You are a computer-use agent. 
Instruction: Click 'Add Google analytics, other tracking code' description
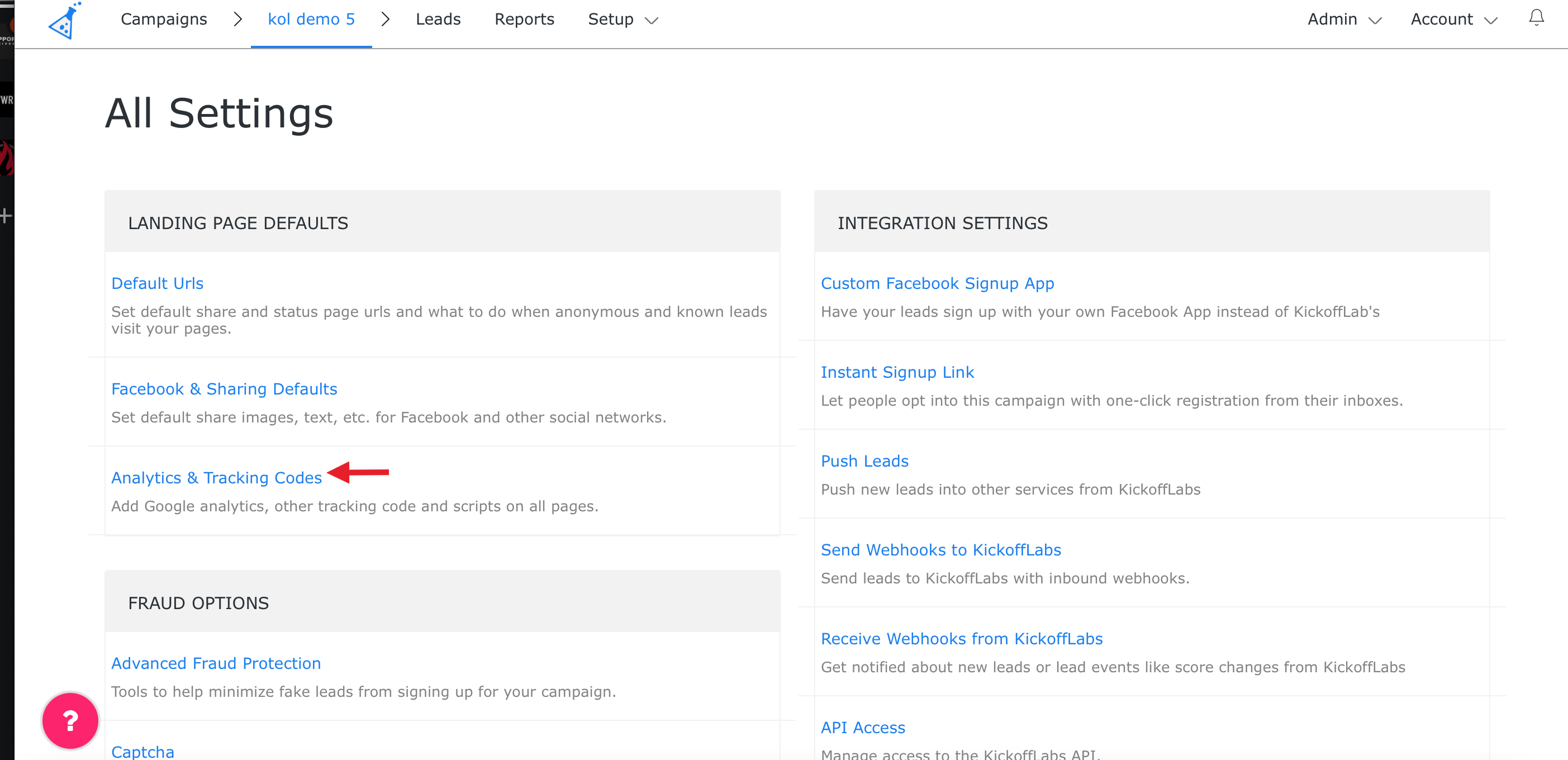[355, 506]
